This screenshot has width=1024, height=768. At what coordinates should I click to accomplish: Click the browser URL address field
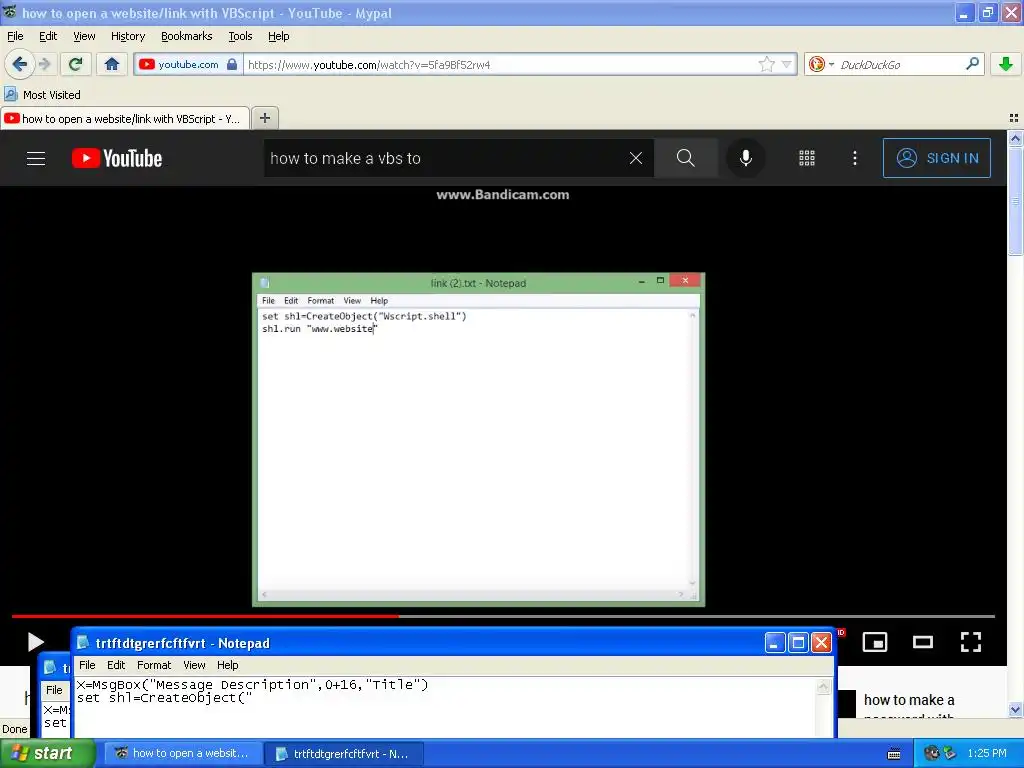point(500,64)
